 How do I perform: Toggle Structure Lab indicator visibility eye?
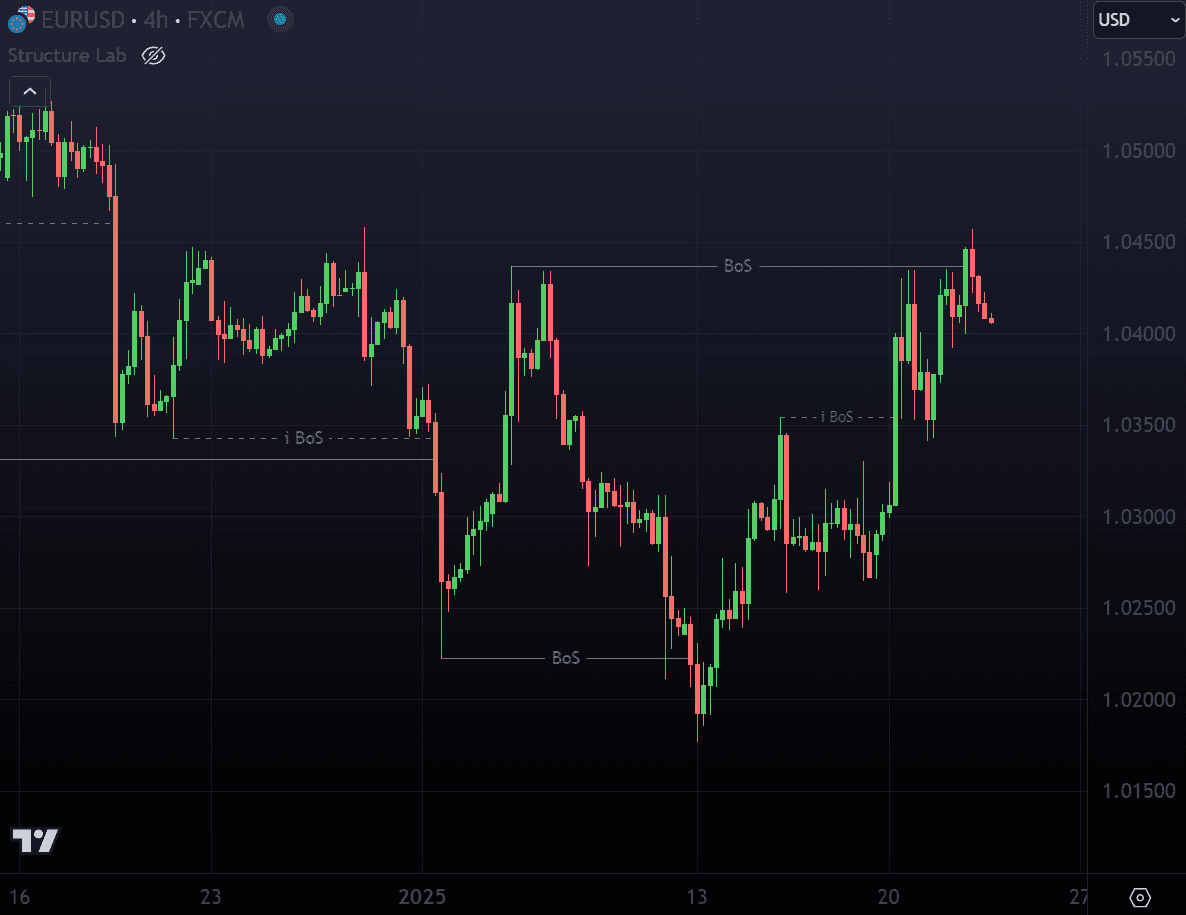point(154,55)
